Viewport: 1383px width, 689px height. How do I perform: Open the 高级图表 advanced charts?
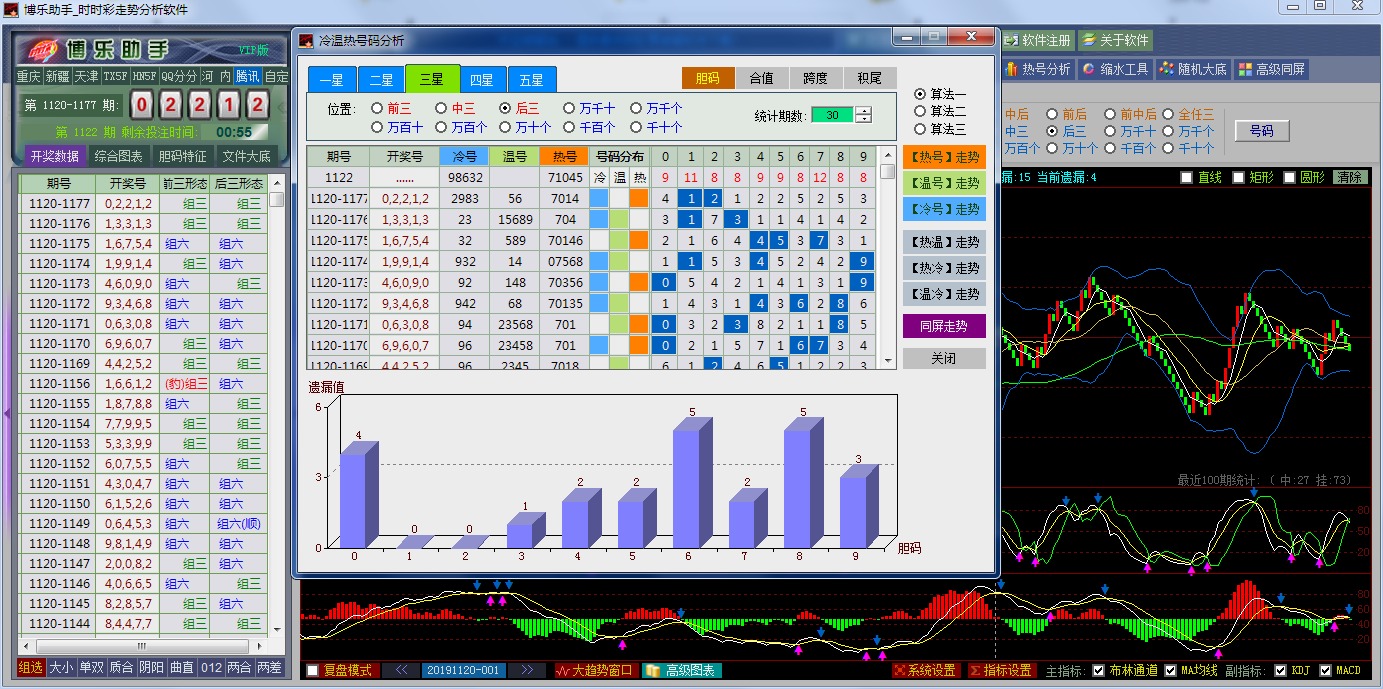pos(681,670)
